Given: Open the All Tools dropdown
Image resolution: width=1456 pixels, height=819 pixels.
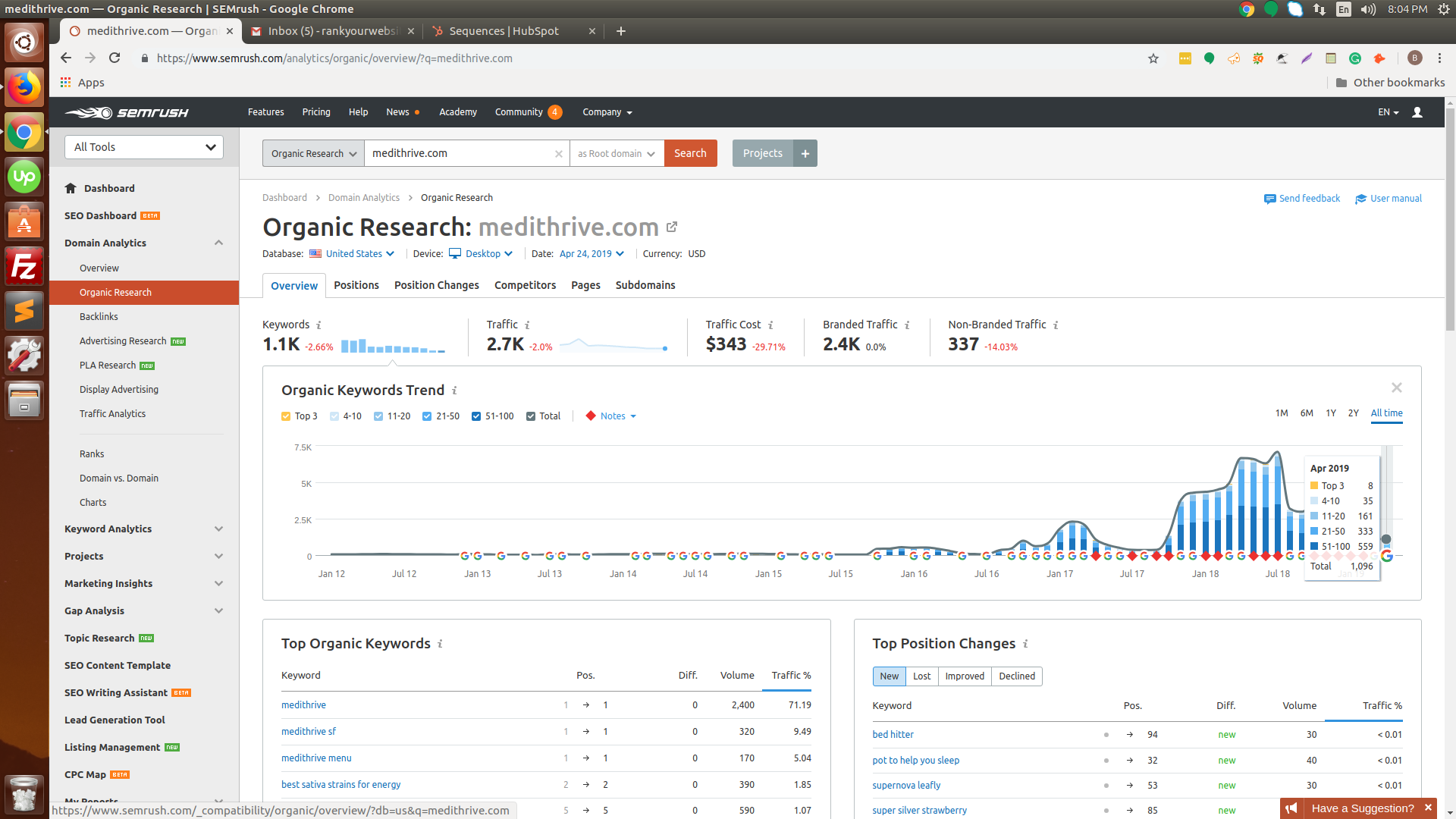Looking at the screenshot, I should [x=144, y=147].
